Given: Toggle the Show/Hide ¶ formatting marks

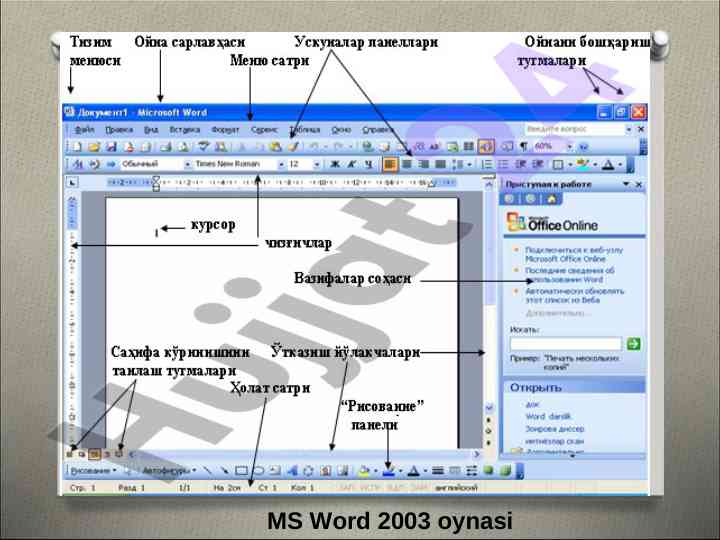Looking at the screenshot, I should tap(523, 147).
